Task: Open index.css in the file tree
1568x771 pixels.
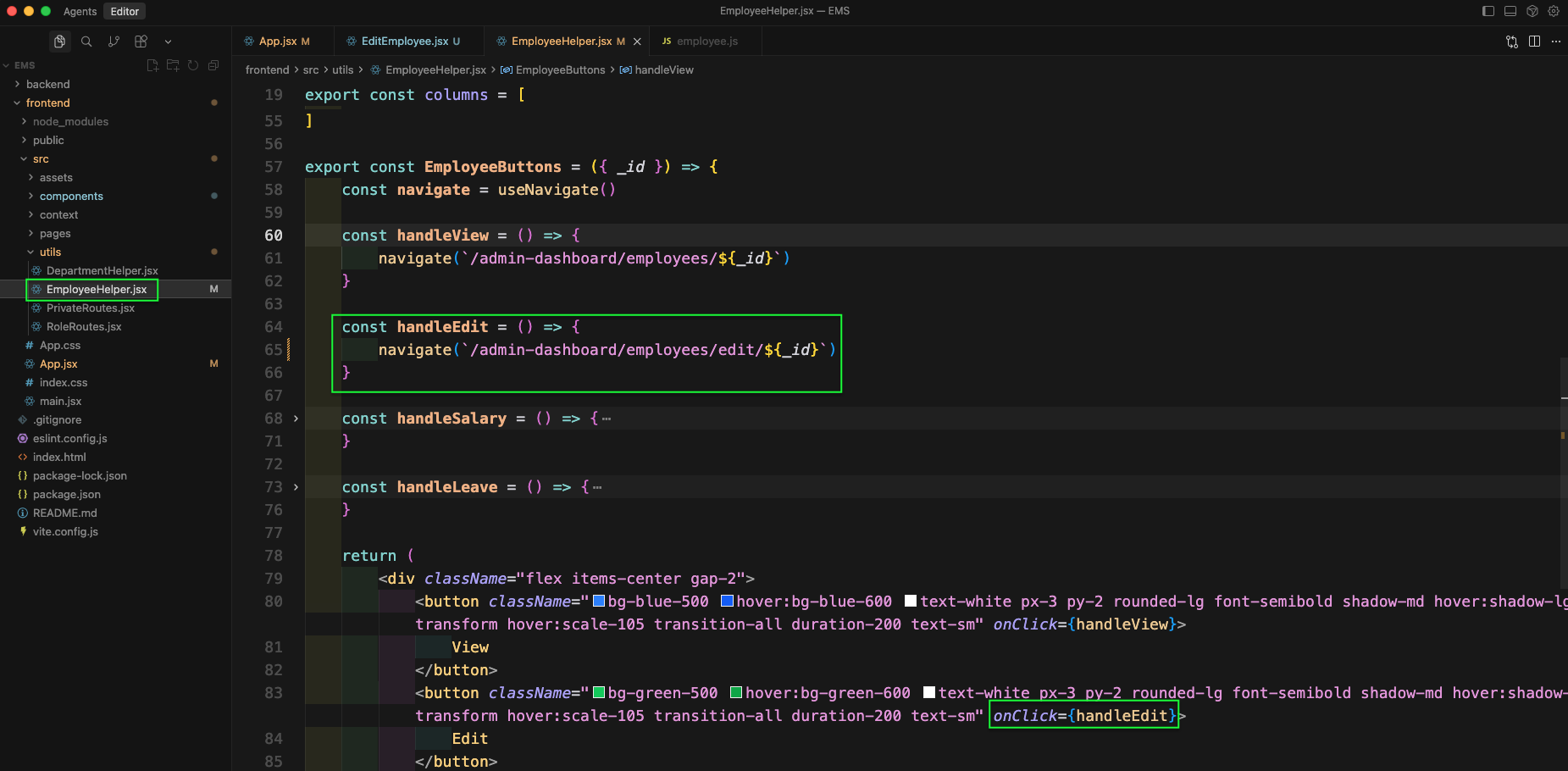Action: (115, 383)
